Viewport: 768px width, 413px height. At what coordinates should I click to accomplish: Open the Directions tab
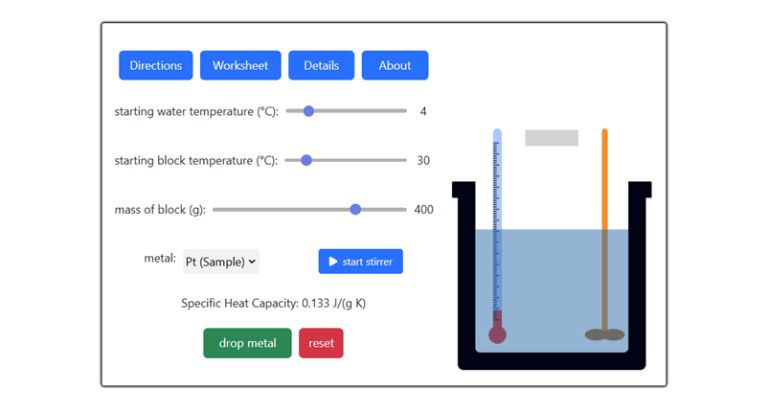[x=156, y=66]
